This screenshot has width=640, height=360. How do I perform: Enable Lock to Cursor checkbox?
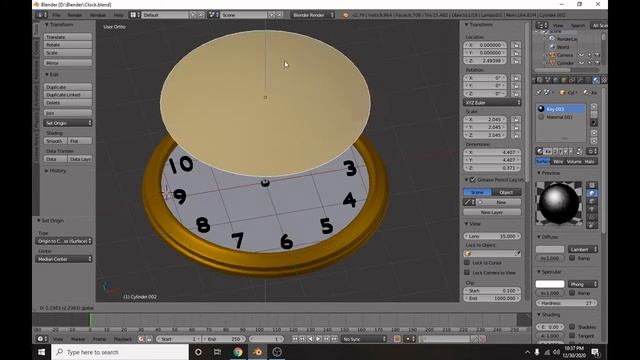(x=467, y=263)
